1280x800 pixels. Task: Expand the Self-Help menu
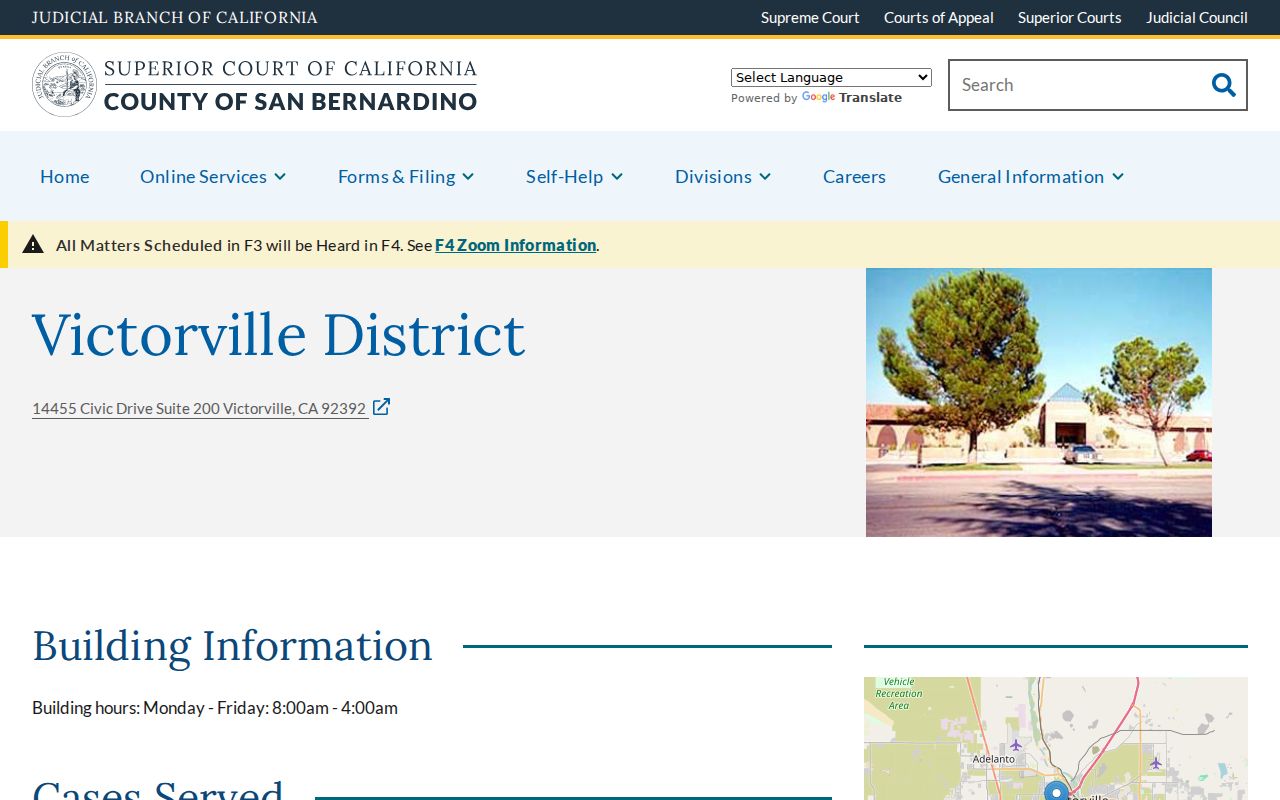[575, 176]
